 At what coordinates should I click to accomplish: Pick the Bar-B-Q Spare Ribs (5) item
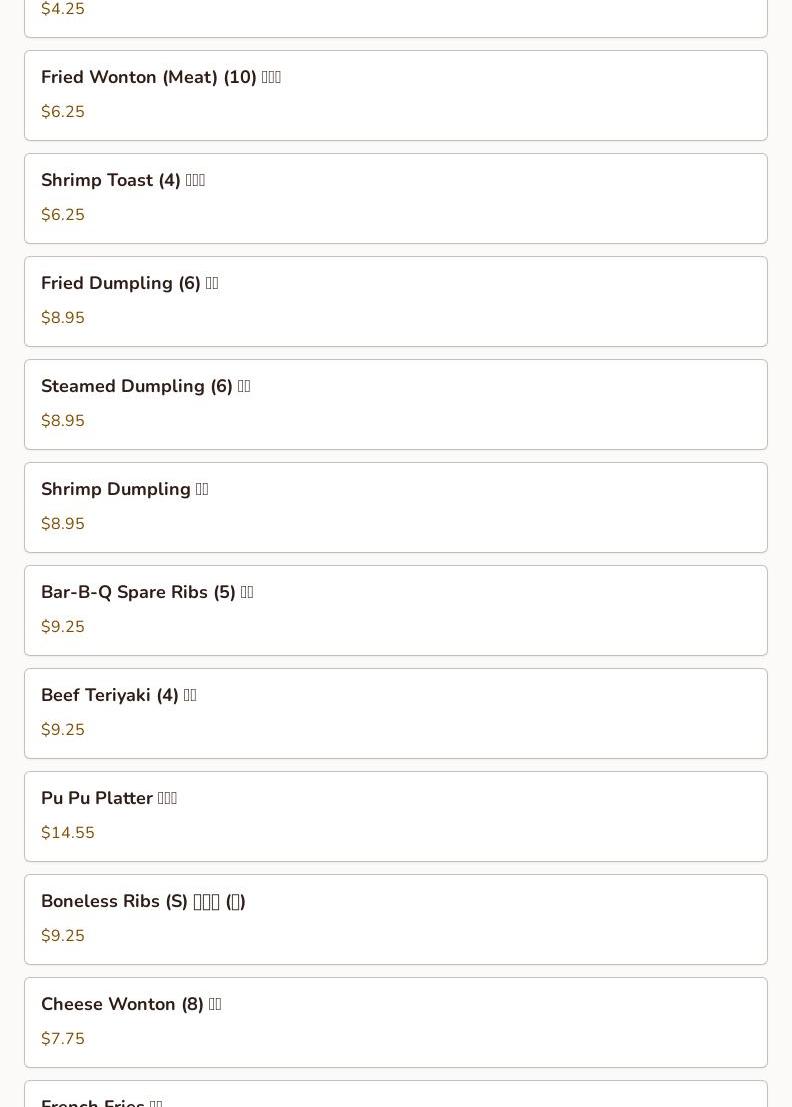click(395, 611)
